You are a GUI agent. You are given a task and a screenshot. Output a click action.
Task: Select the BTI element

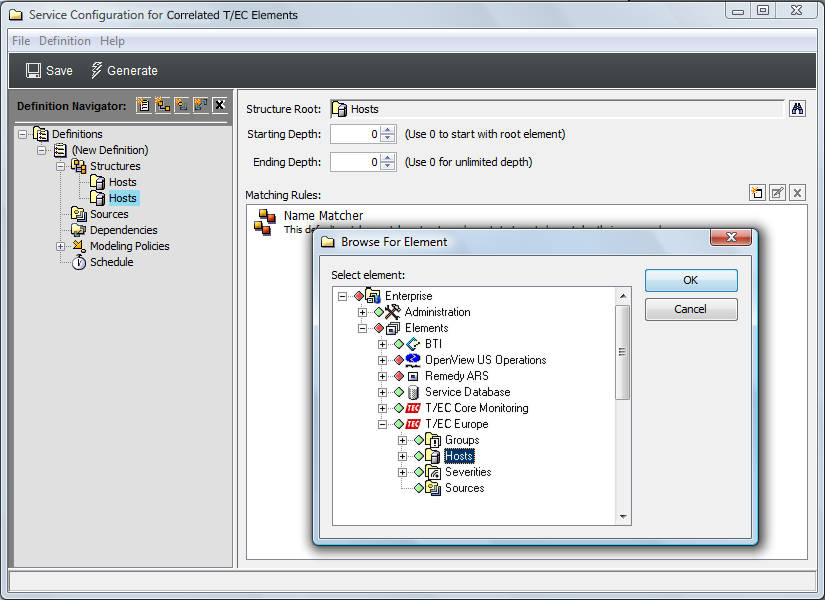click(434, 344)
